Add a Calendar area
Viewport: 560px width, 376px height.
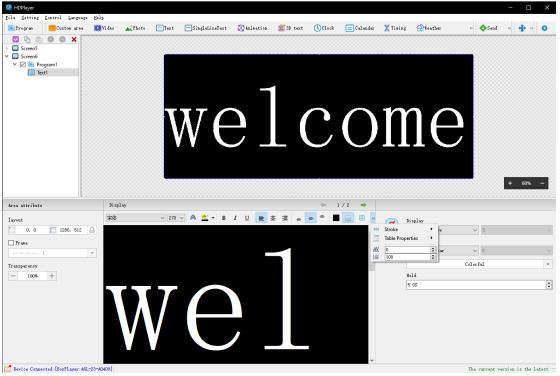pyautogui.click(x=360, y=28)
